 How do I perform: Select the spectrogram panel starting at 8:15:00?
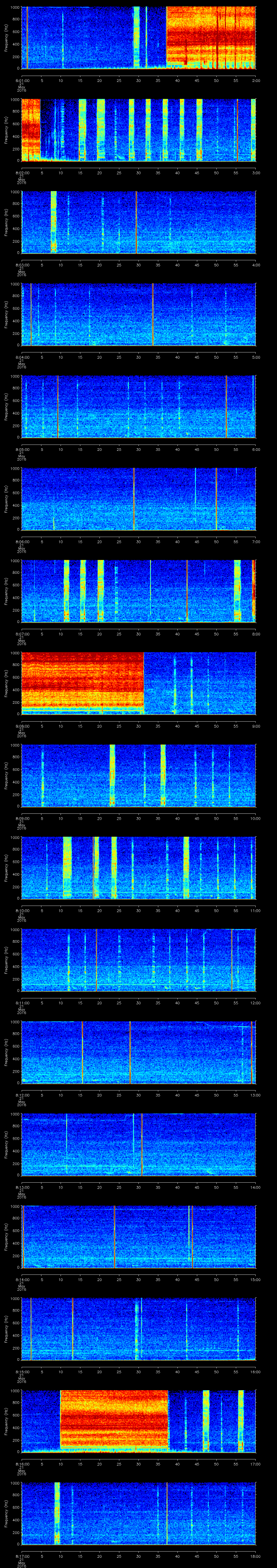tap(138, 1328)
